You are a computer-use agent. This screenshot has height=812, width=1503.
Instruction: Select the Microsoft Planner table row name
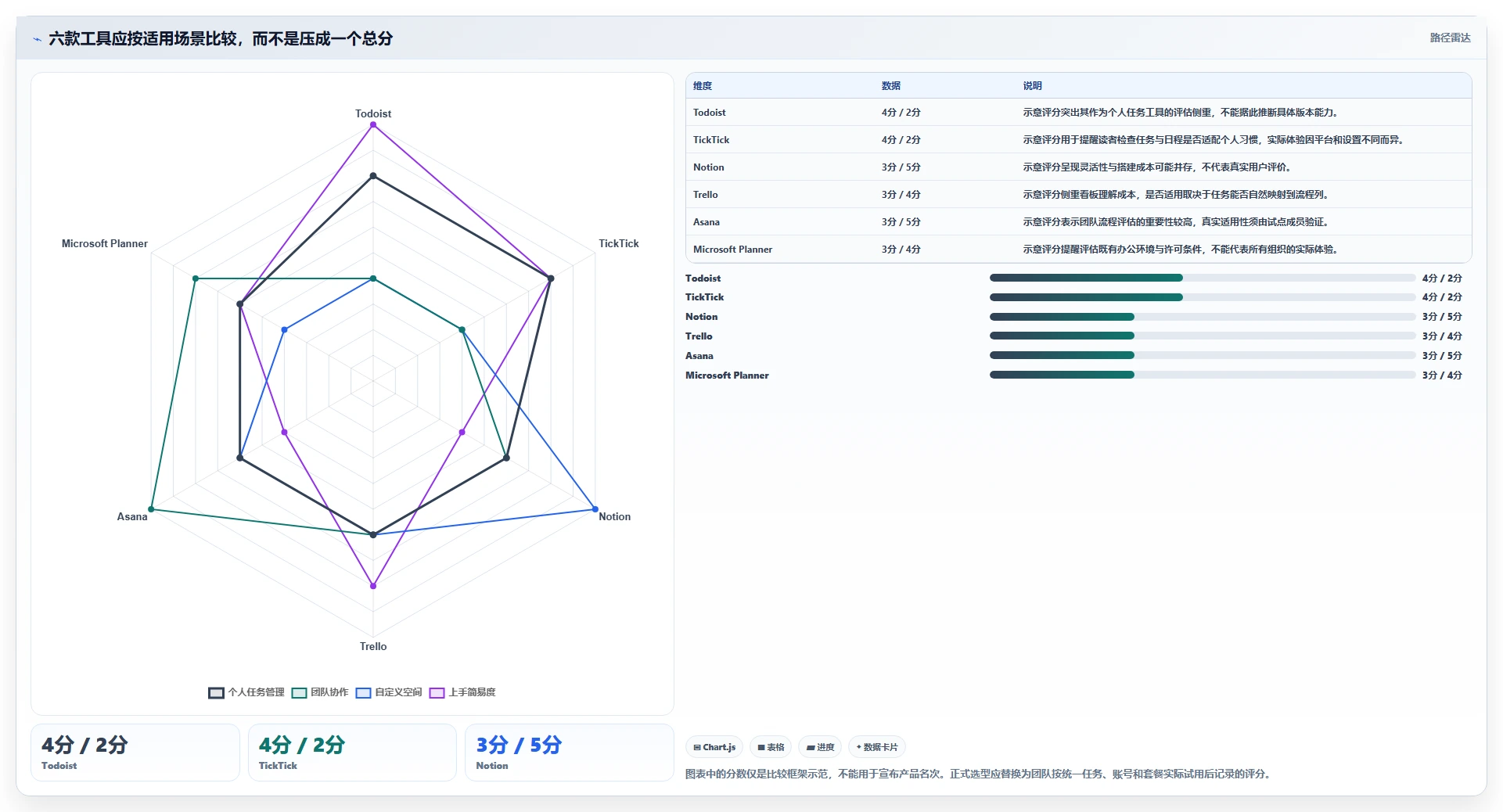733,250
